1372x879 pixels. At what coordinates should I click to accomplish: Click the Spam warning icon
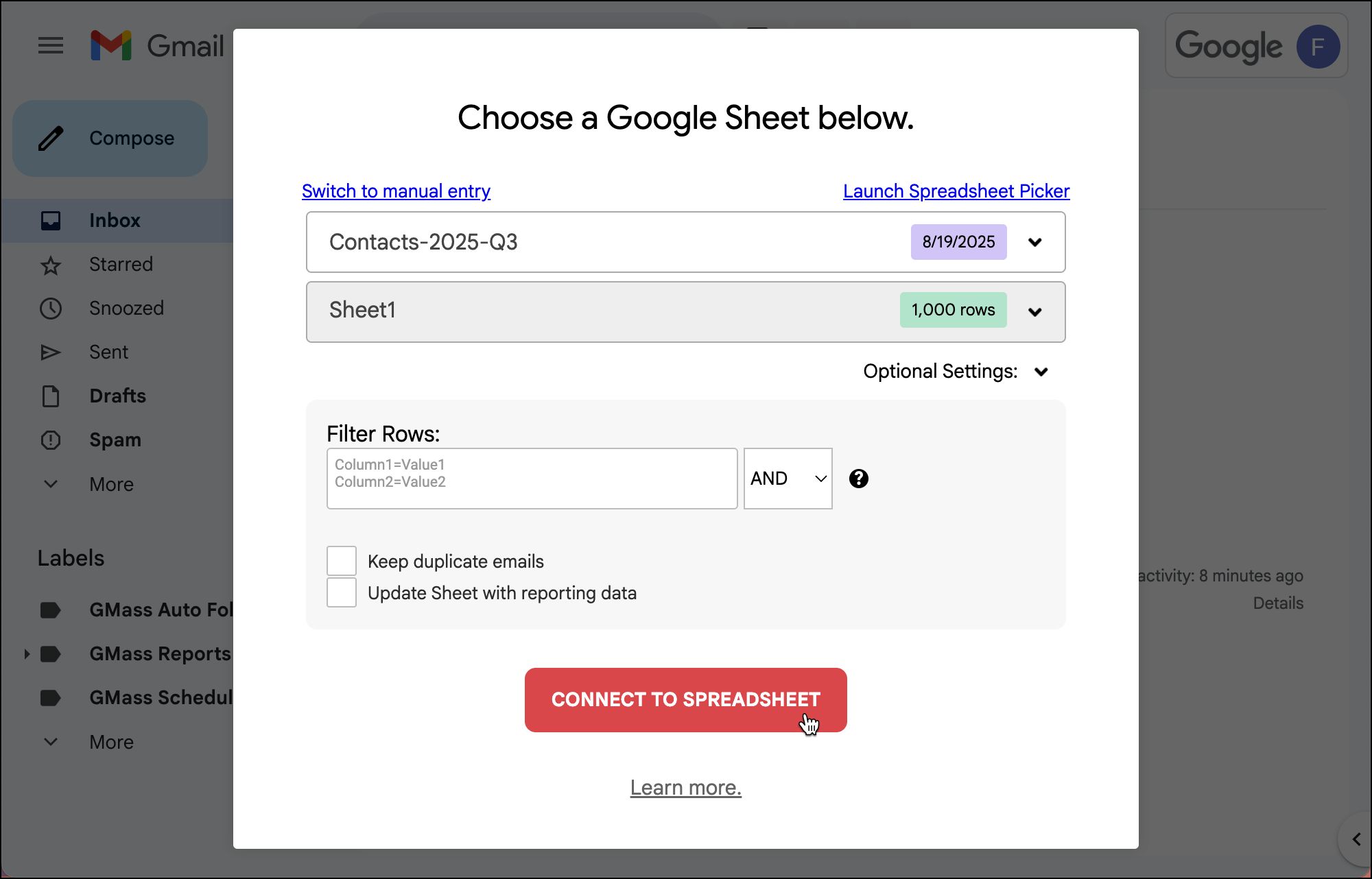coord(51,440)
